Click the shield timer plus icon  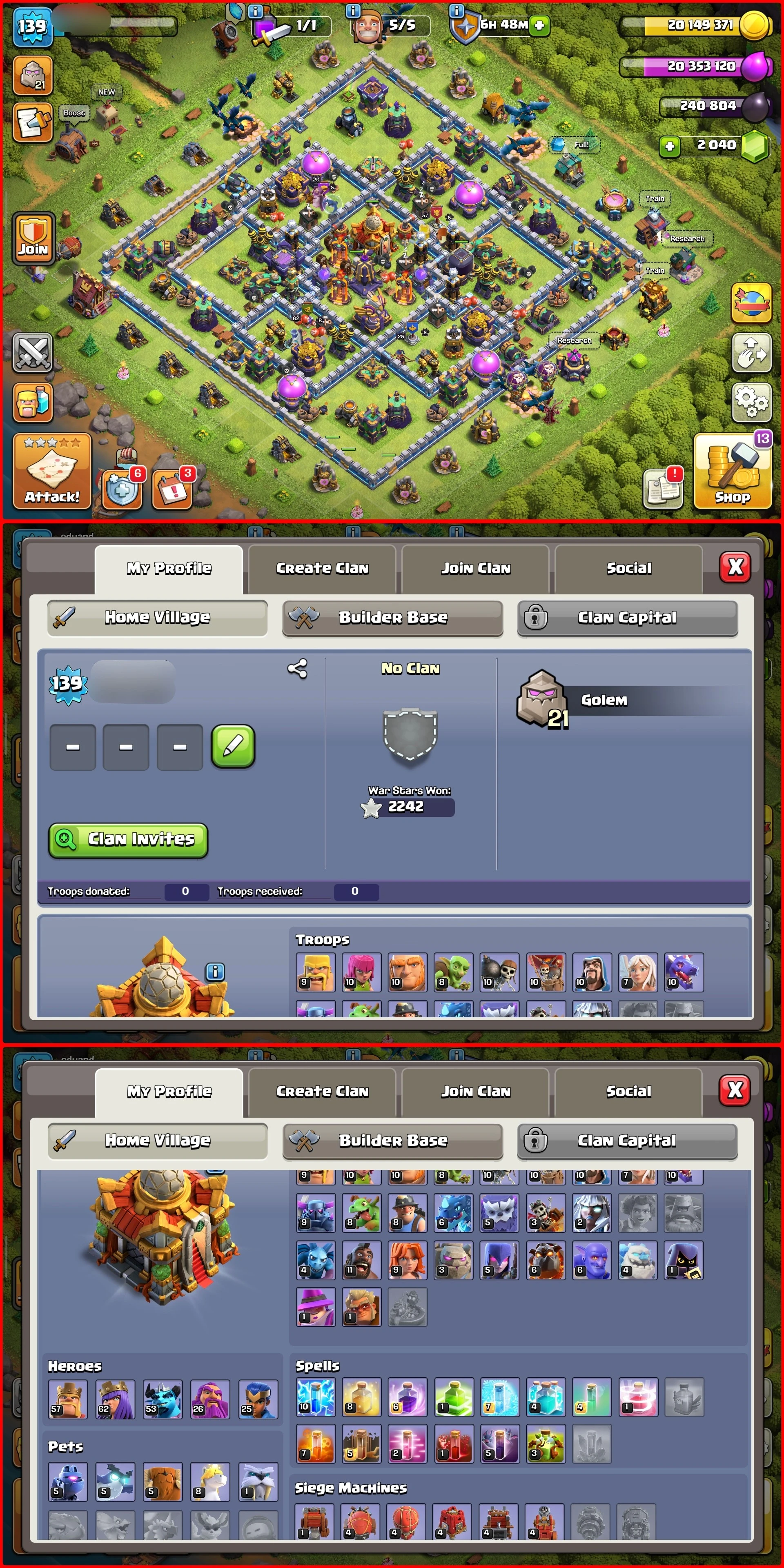point(539,25)
